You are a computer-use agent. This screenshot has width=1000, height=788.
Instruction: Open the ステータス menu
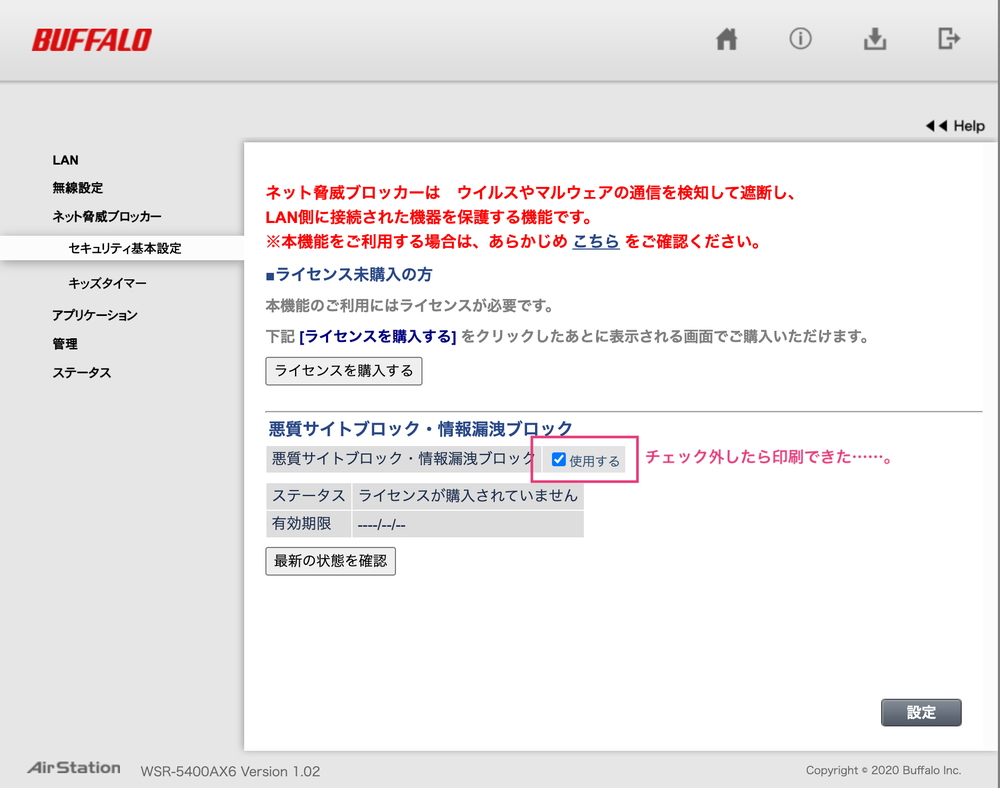(81, 372)
